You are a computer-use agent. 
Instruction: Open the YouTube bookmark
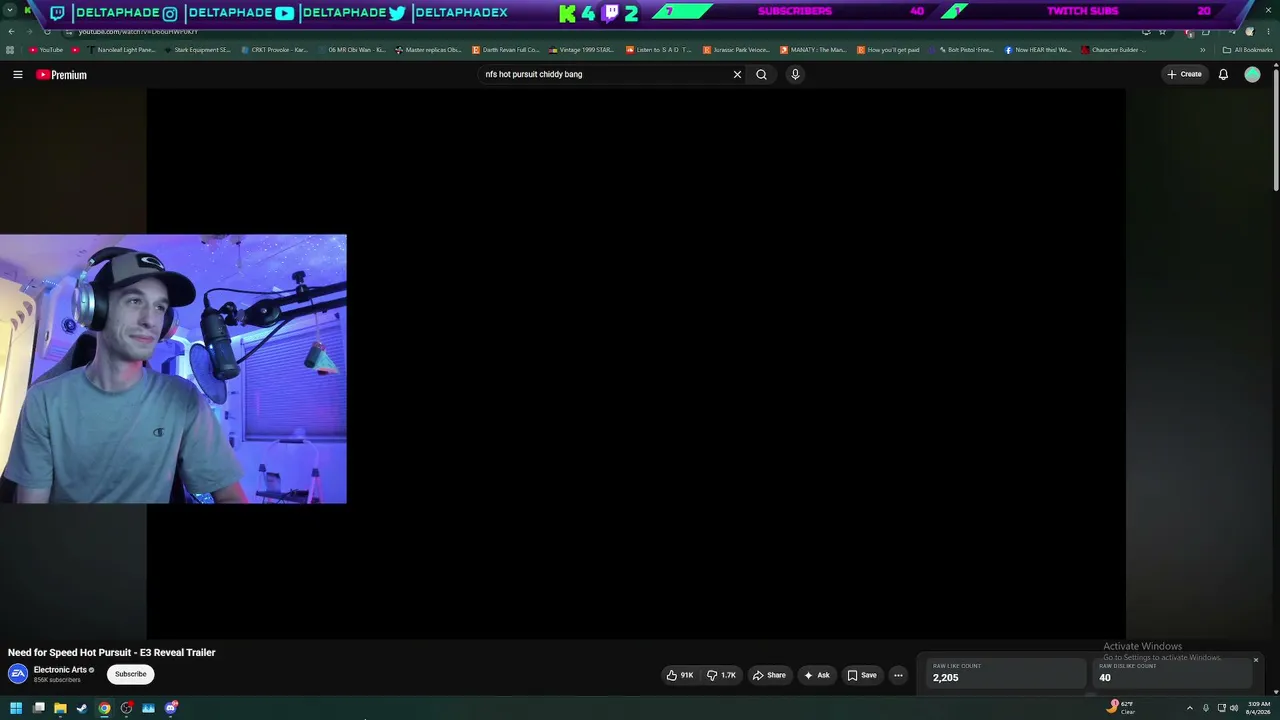[46, 50]
